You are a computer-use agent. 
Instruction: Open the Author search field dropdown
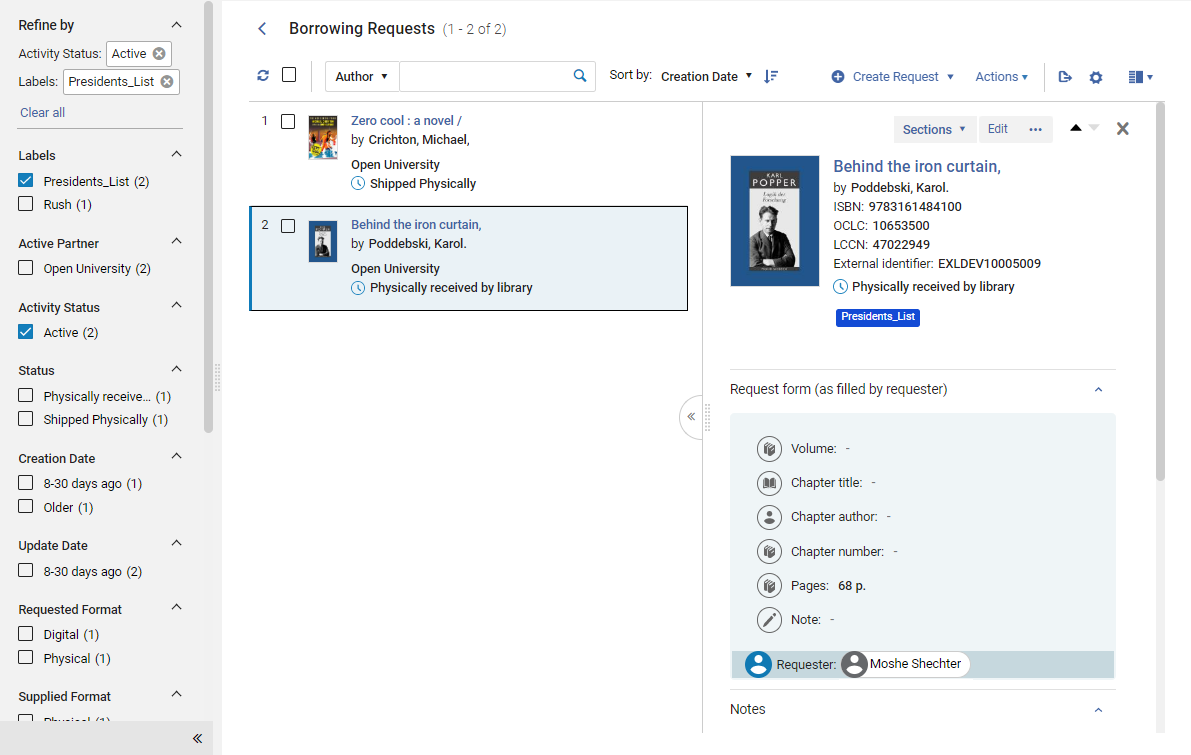click(362, 77)
